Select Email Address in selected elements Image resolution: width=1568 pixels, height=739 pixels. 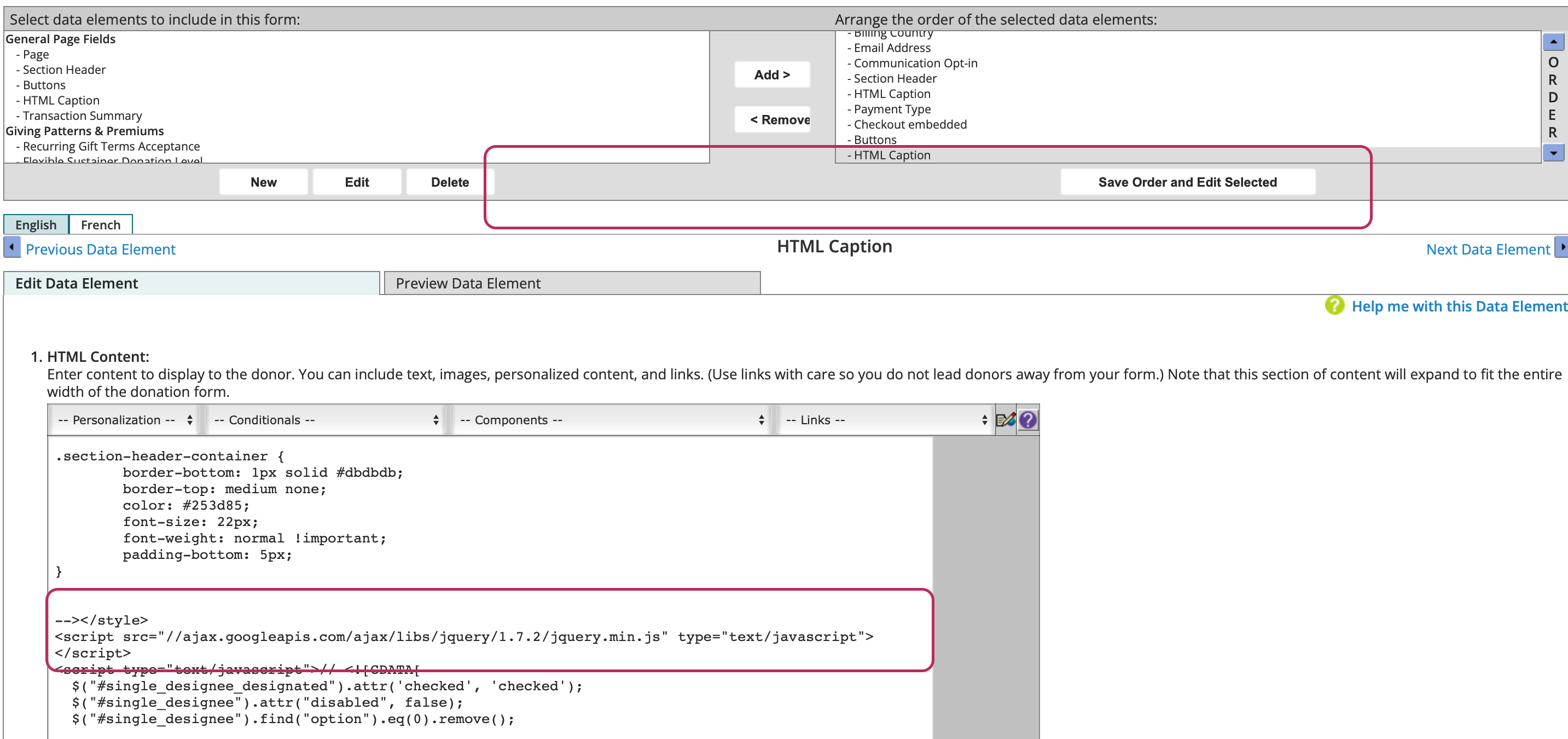[892, 48]
